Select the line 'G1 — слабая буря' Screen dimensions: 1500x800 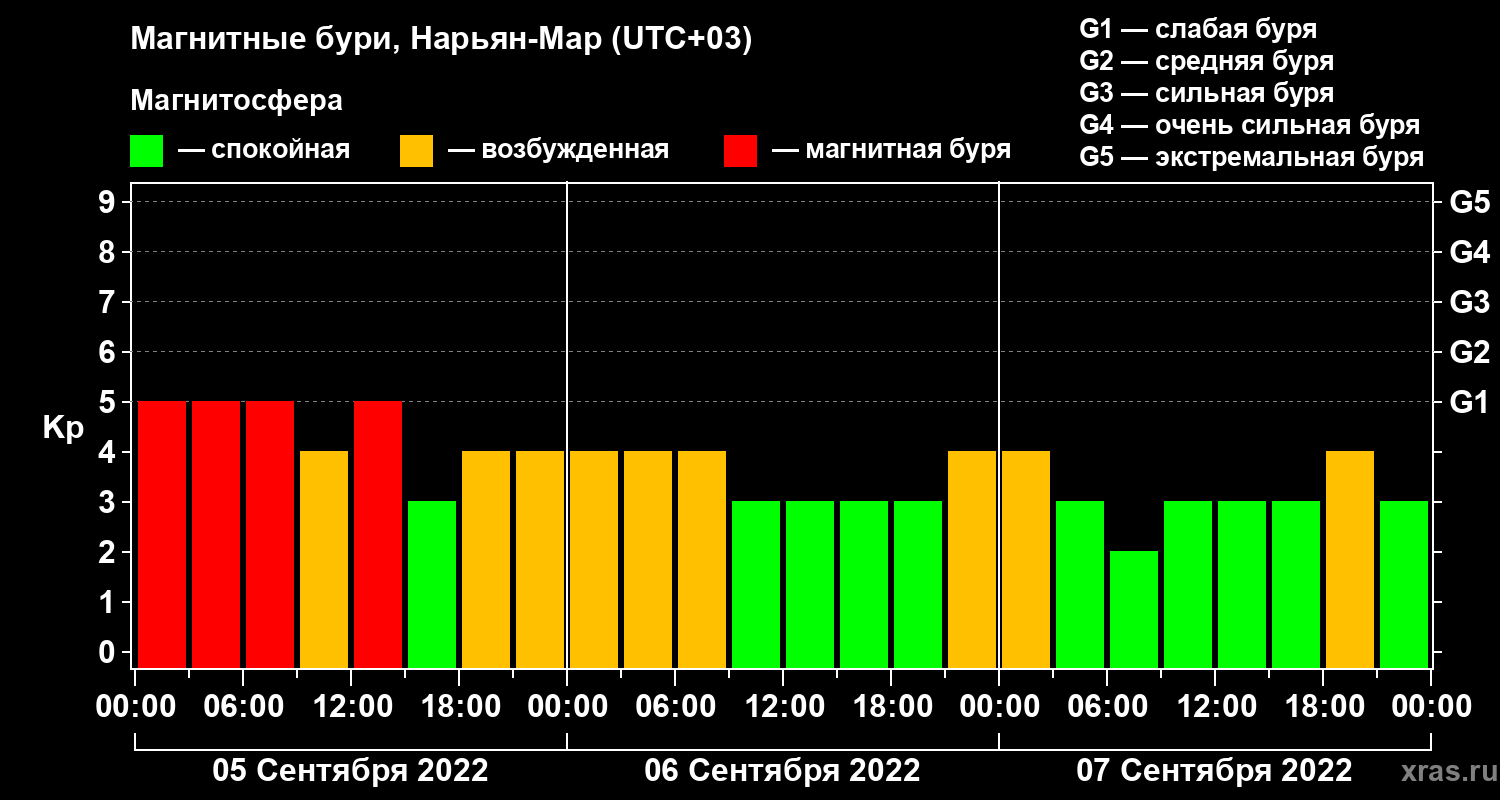[1198, 28]
